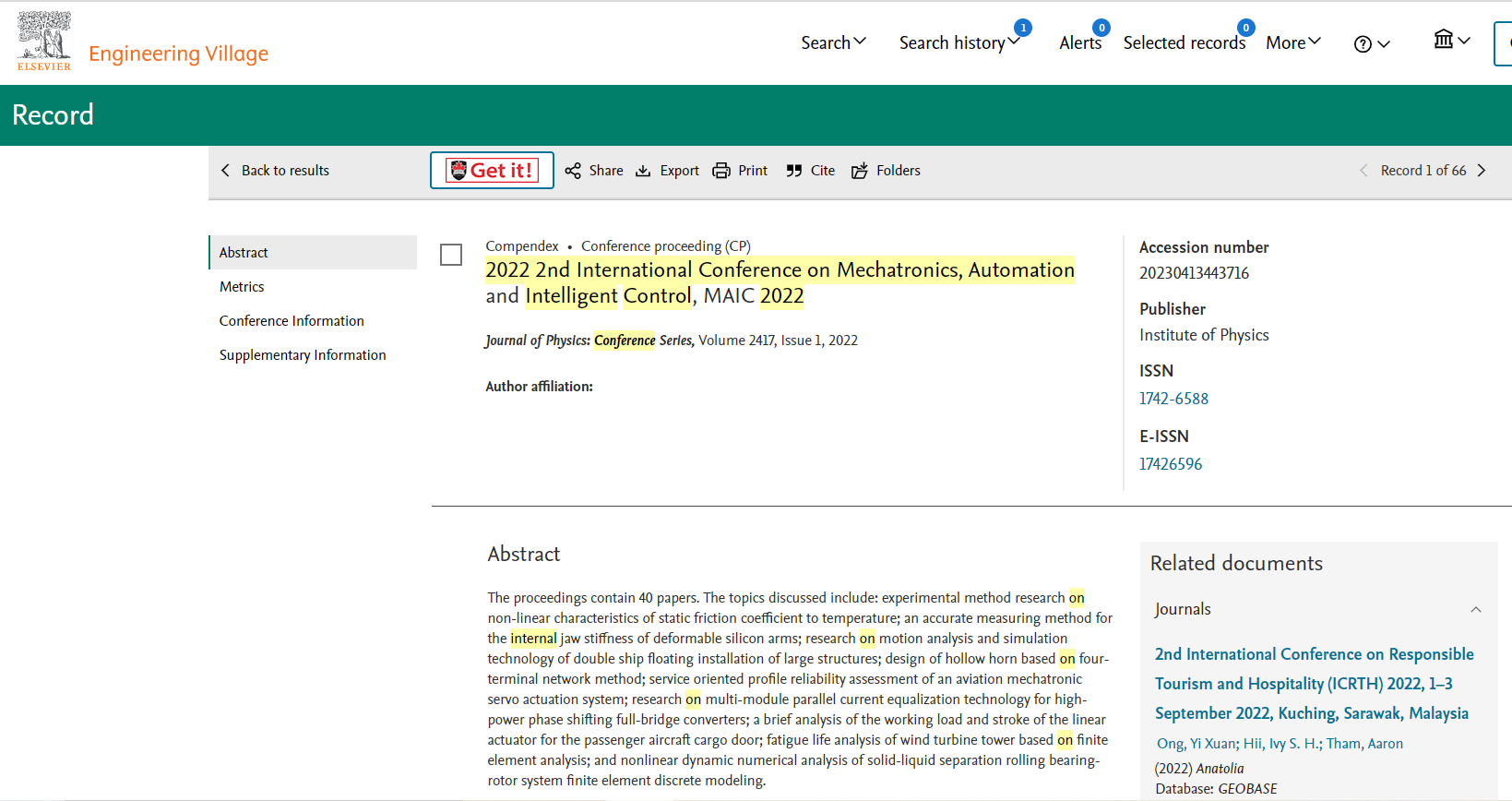Viewport: 1512px width, 801px height.
Task: Click the Related documents heading
Action: [x=1236, y=563]
